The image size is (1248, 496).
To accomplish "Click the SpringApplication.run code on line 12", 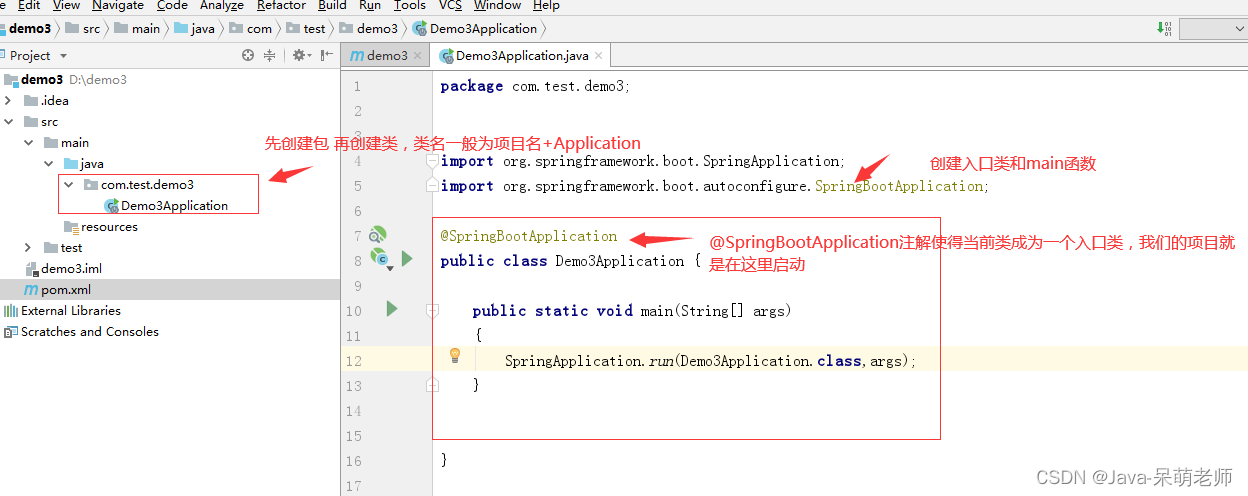I will [710, 361].
